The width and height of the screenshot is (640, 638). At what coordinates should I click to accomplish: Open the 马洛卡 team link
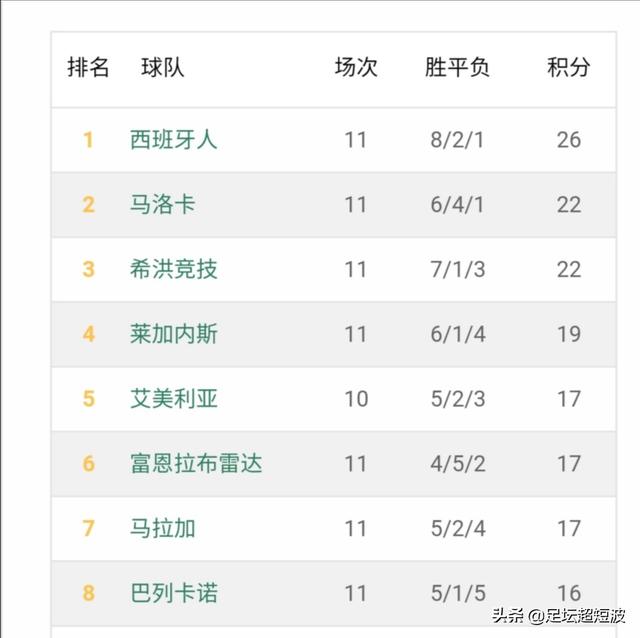coord(162,204)
